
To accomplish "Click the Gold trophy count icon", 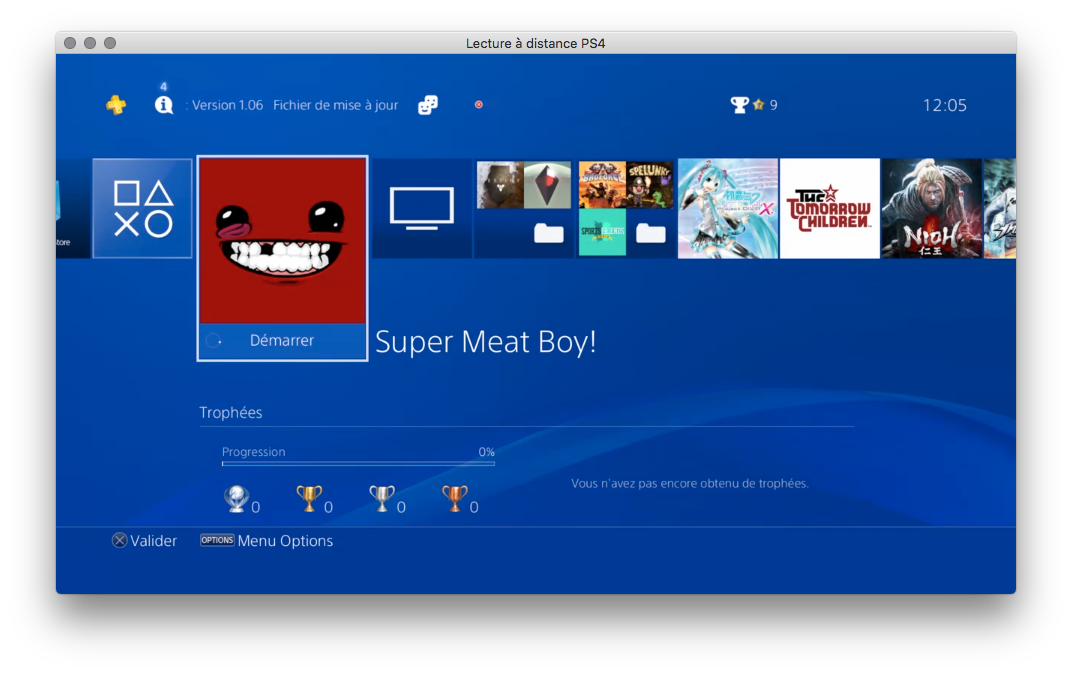I will click(x=309, y=498).
